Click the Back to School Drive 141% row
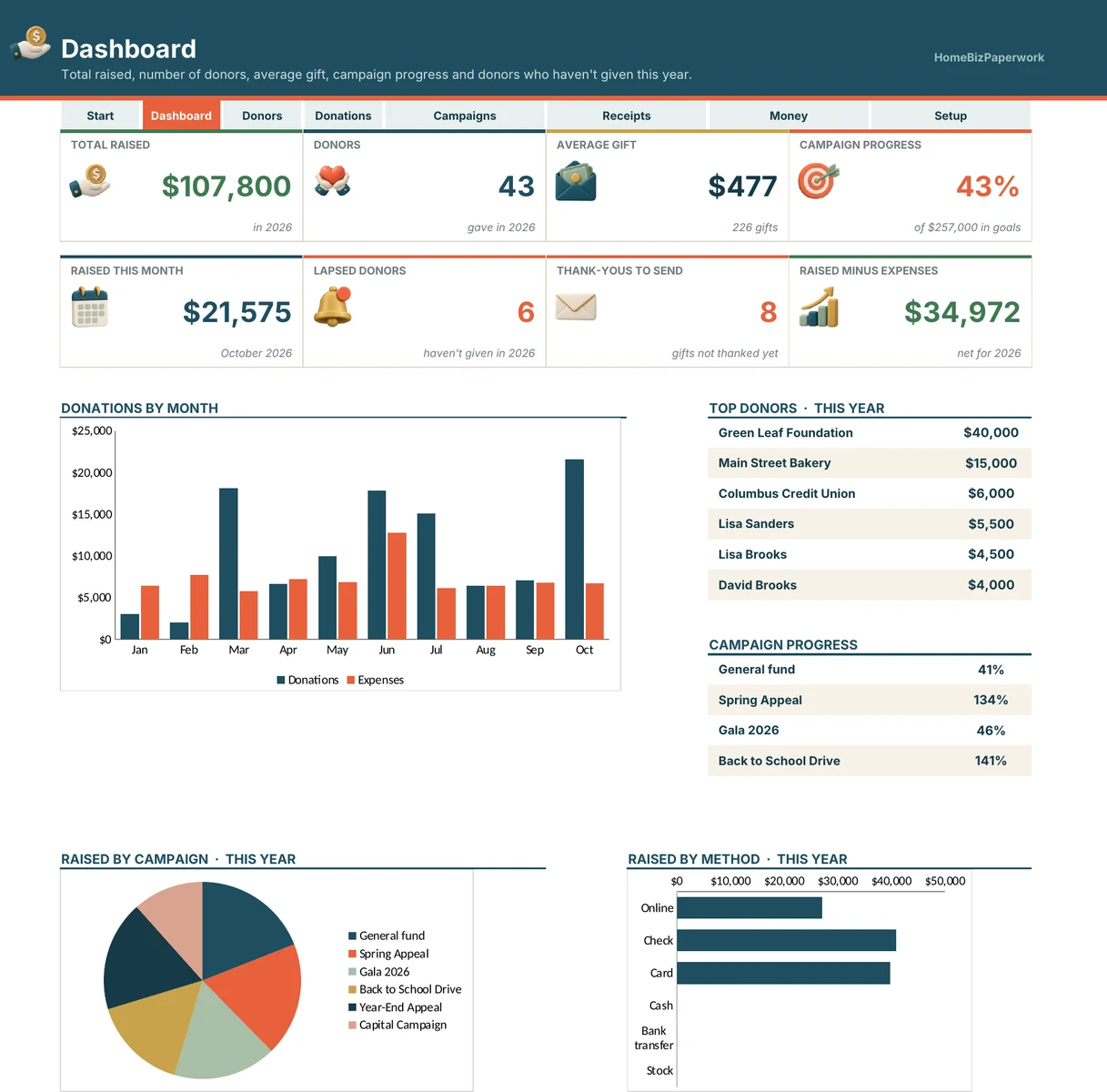The width and height of the screenshot is (1107, 1092). 870,761
